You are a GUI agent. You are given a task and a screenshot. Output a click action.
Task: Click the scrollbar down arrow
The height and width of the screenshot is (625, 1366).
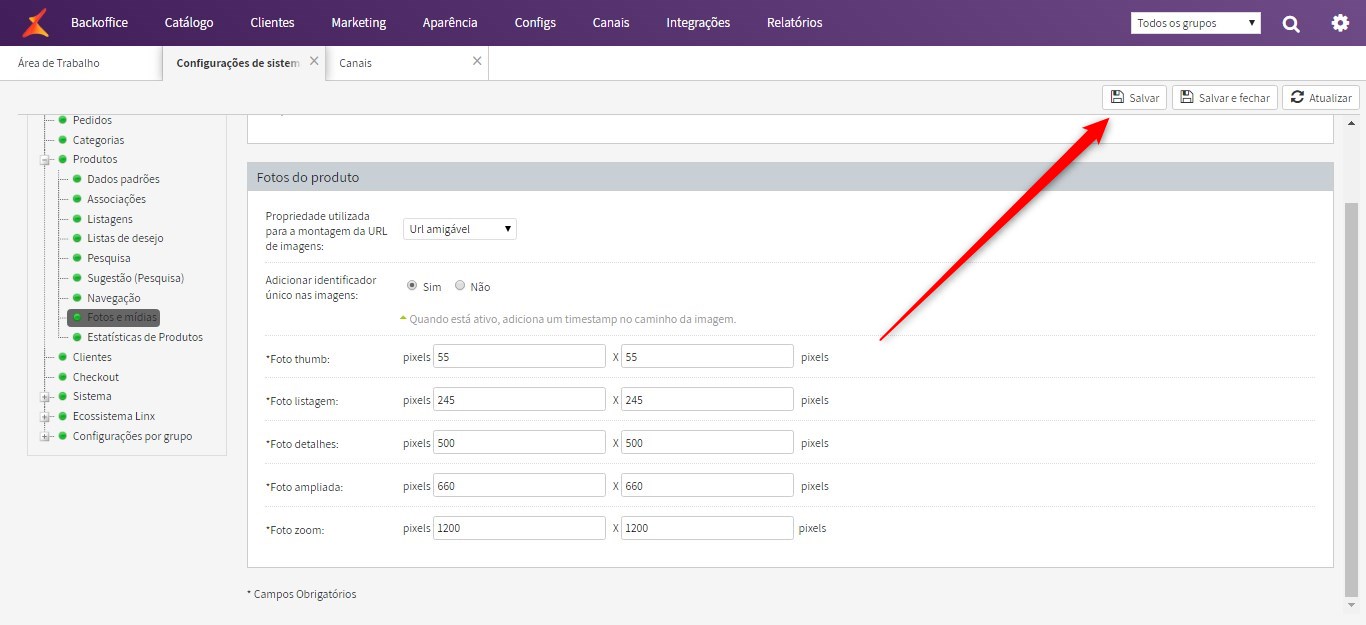point(1351,603)
